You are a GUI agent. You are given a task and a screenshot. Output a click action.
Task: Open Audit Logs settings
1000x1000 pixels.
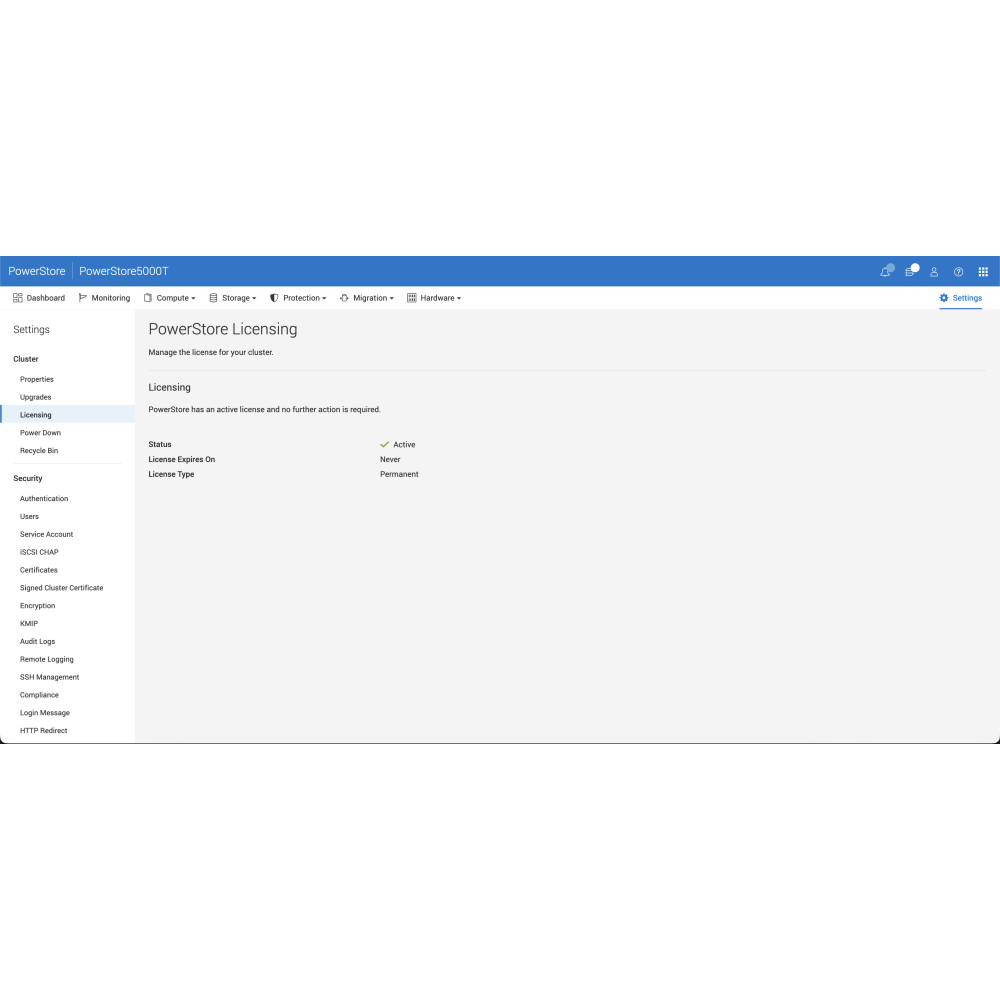(x=38, y=642)
